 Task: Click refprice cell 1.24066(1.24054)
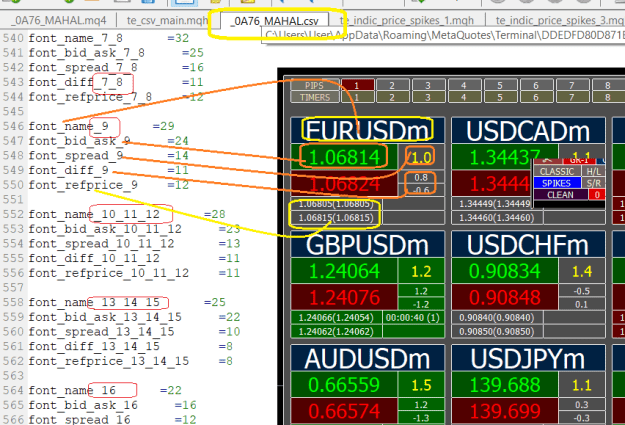click(336, 318)
